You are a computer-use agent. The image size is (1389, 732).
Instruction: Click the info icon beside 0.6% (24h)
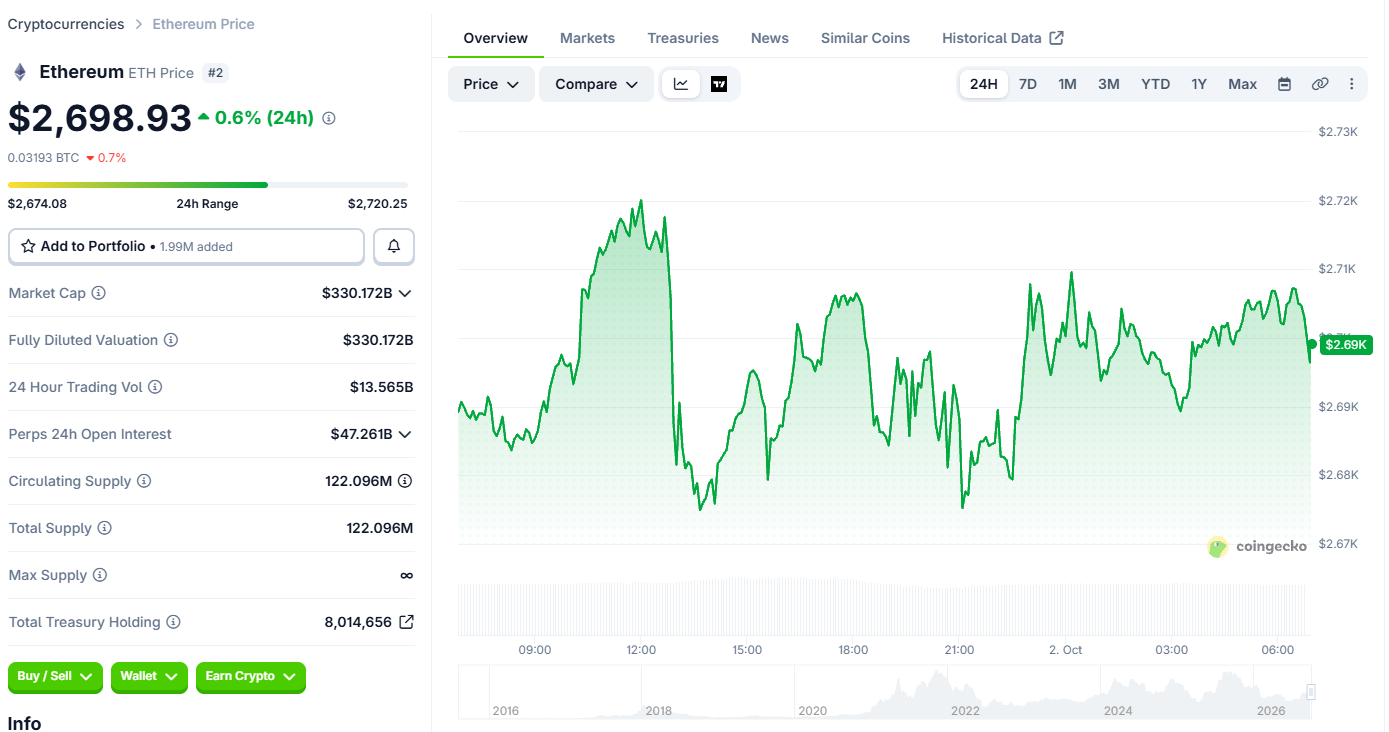[x=329, y=118]
